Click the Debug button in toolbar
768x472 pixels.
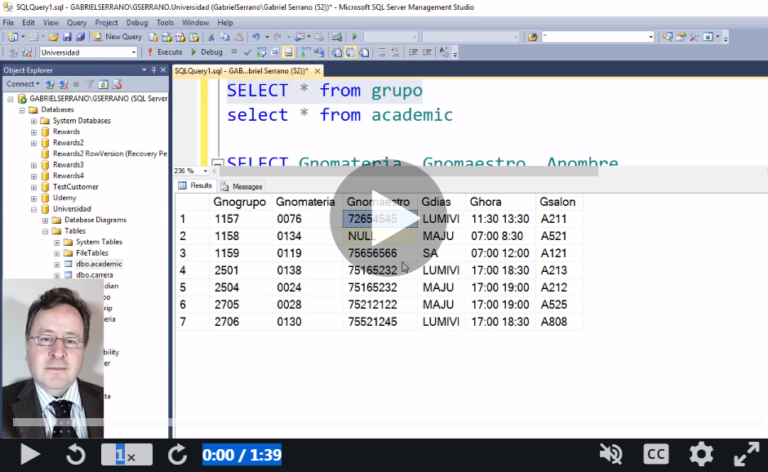tap(207, 52)
